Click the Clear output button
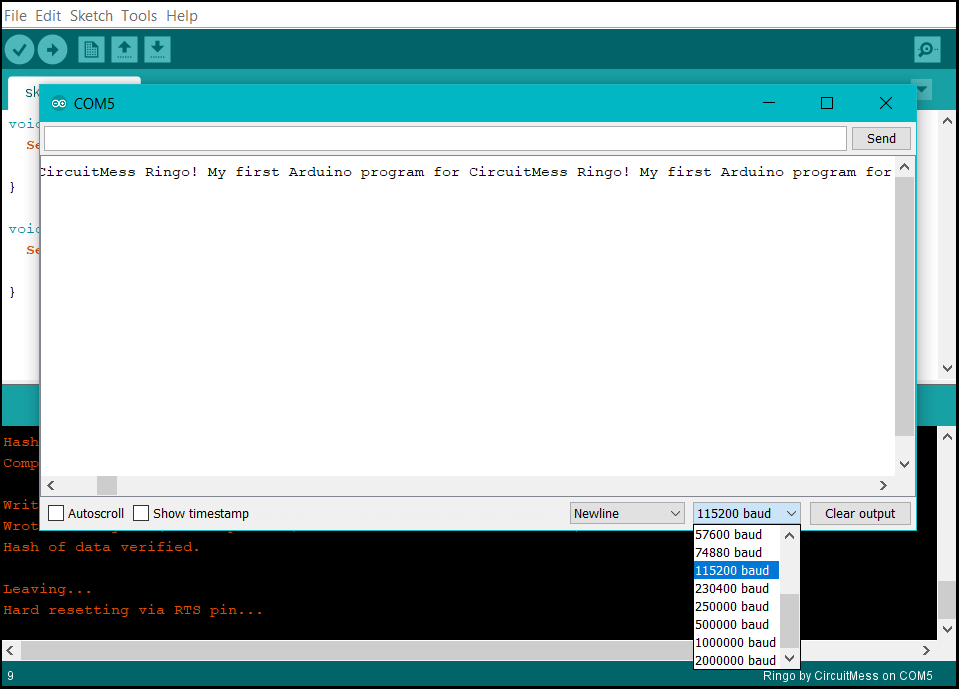Viewport: 959px width, 689px height. coord(860,513)
